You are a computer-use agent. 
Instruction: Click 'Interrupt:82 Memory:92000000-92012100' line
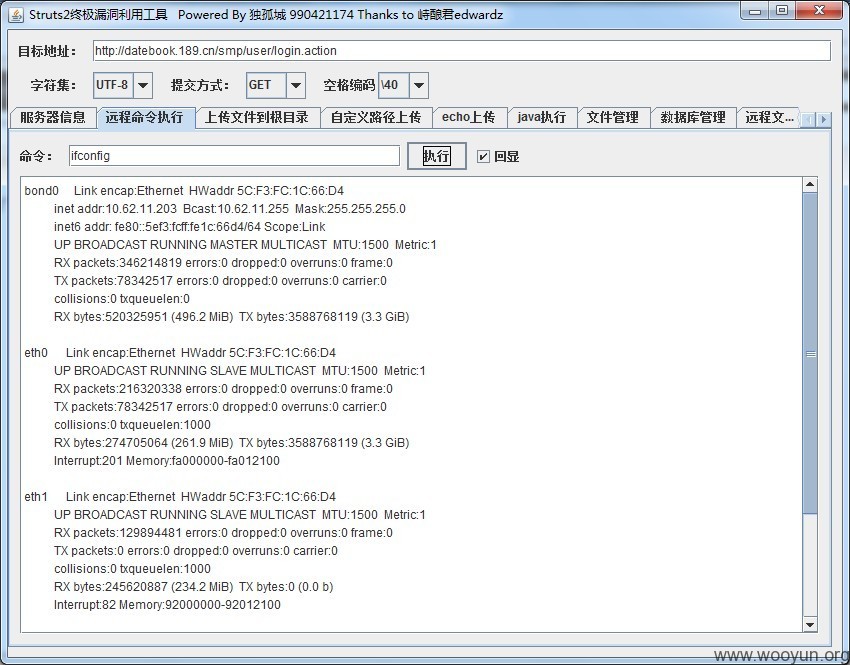coord(167,605)
